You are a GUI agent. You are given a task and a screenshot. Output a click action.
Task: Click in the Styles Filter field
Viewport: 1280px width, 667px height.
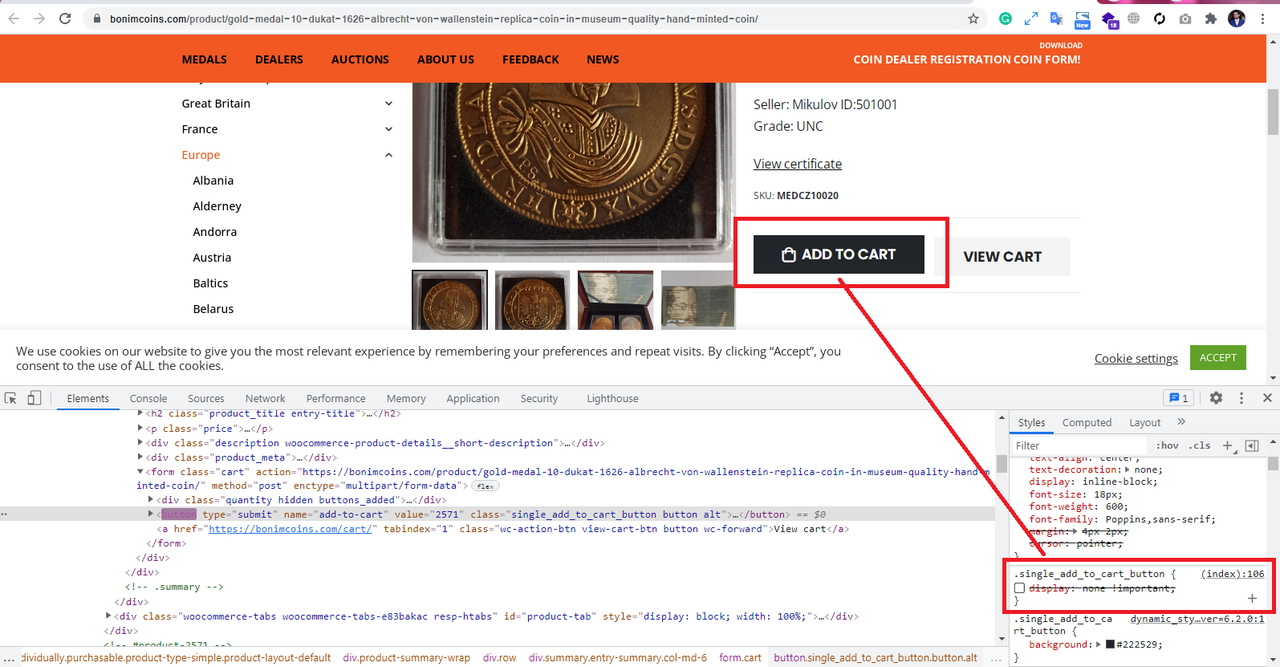1079,446
